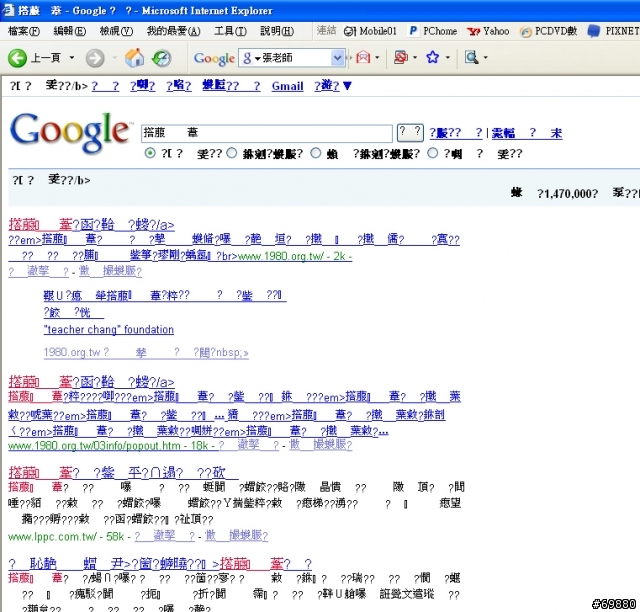Click the Yahoo Y! icon

pyautogui.click(x=473, y=31)
